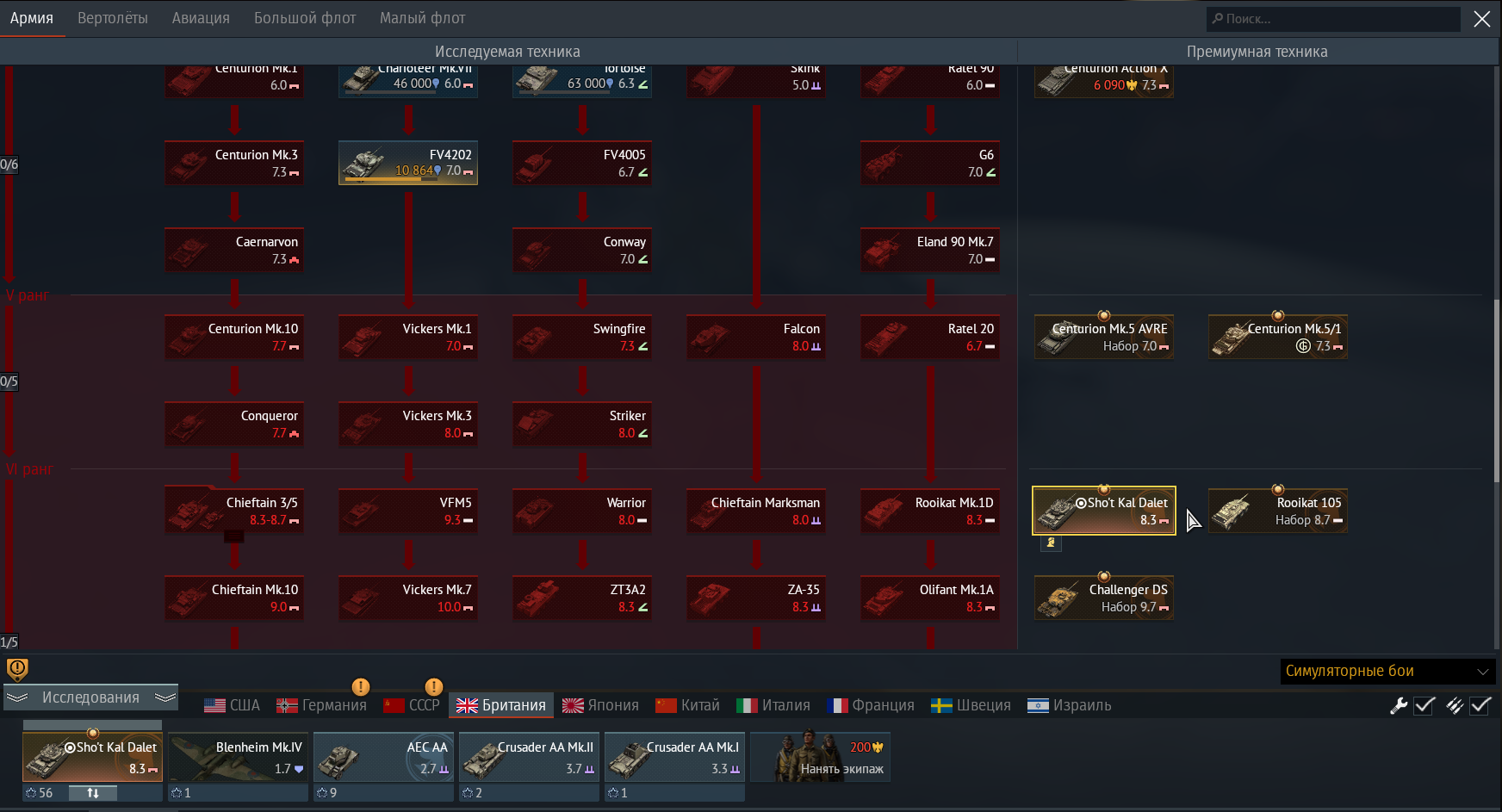Select the Olifant Mk.1A card
The width and height of the screenshot is (1502, 812).
click(x=930, y=598)
